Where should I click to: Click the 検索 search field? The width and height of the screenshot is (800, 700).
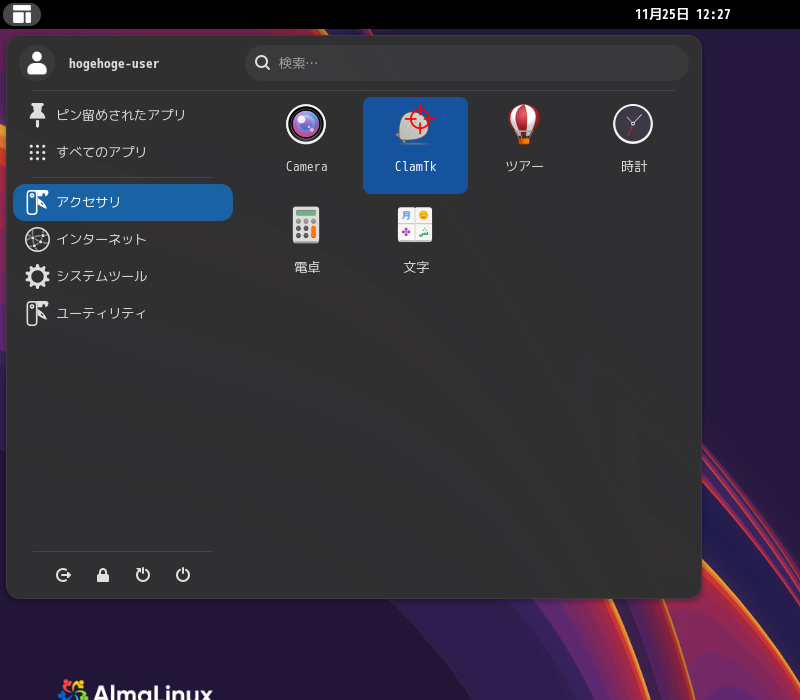(467, 63)
